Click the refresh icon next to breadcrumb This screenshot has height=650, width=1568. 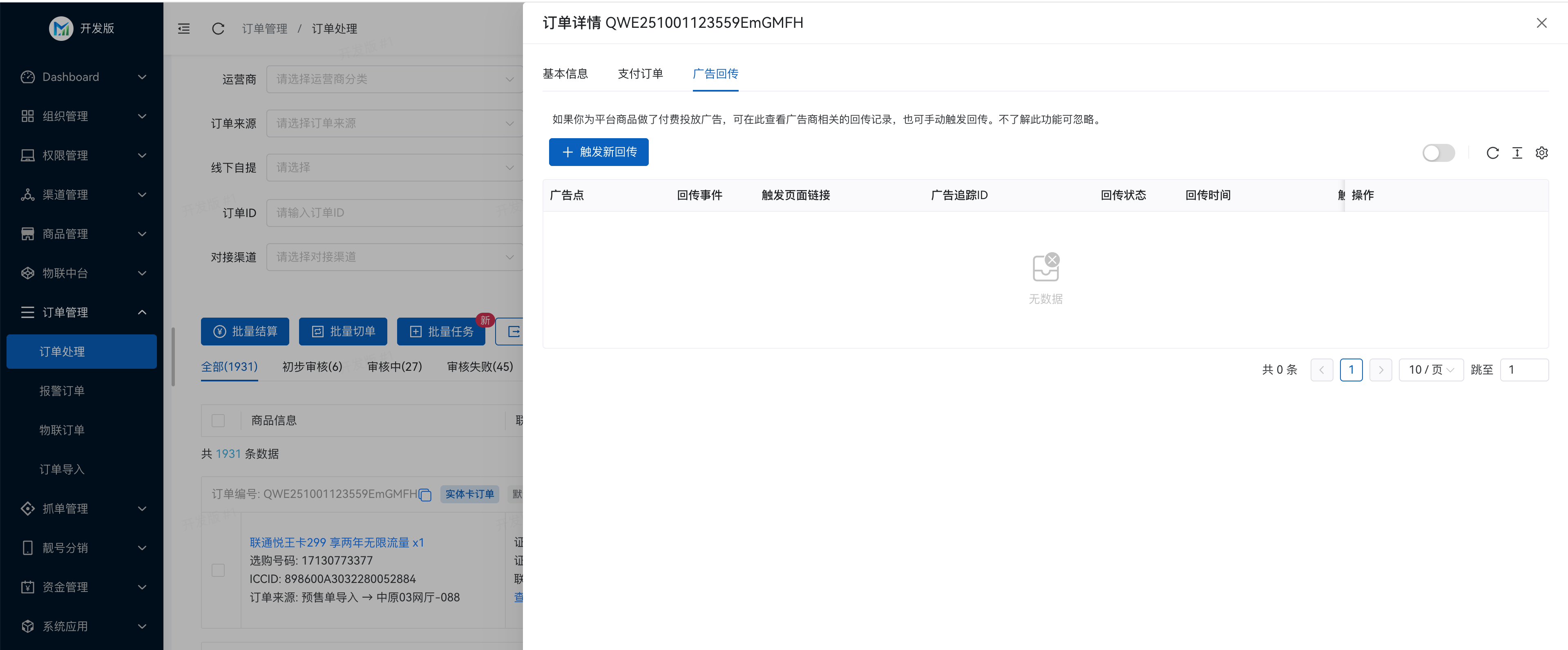point(218,29)
